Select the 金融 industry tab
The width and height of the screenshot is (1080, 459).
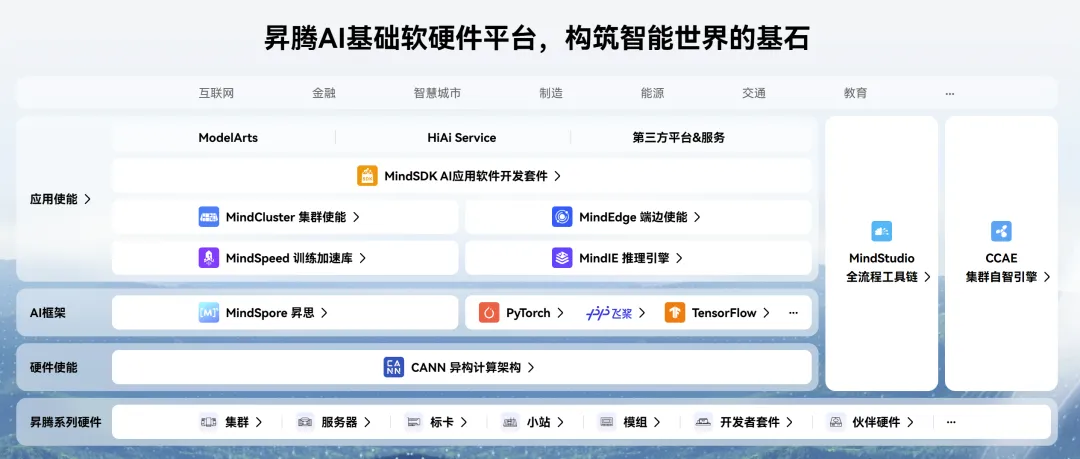(x=324, y=93)
